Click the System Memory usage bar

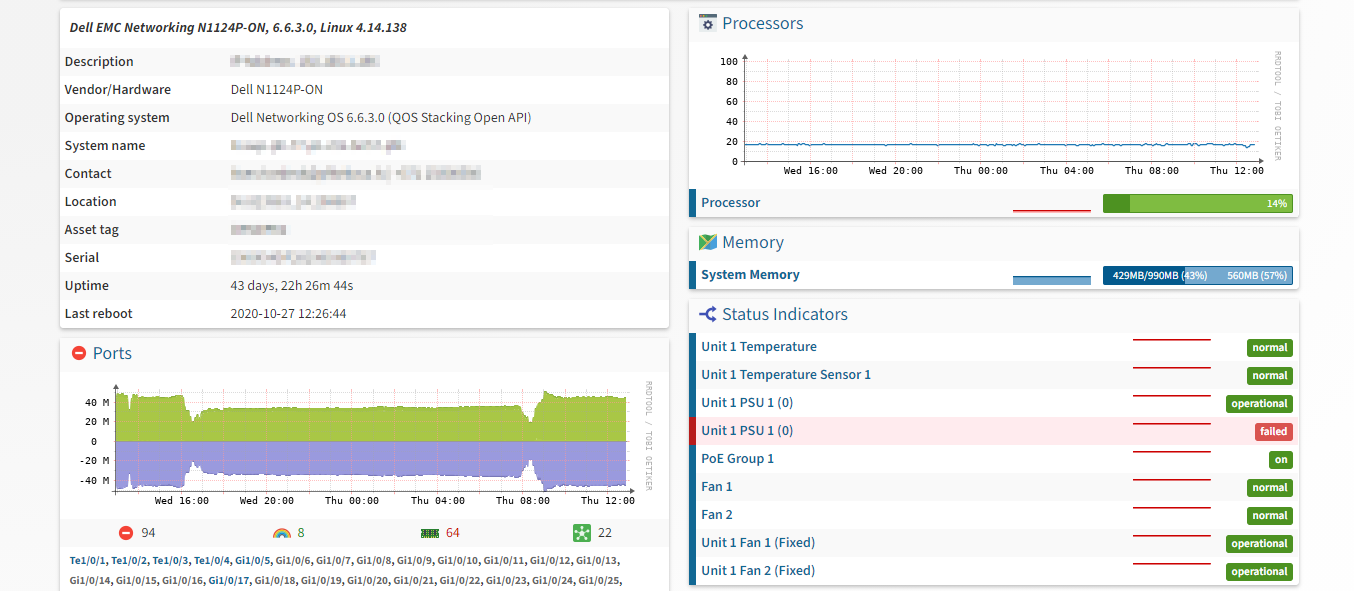[x=1197, y=275]
